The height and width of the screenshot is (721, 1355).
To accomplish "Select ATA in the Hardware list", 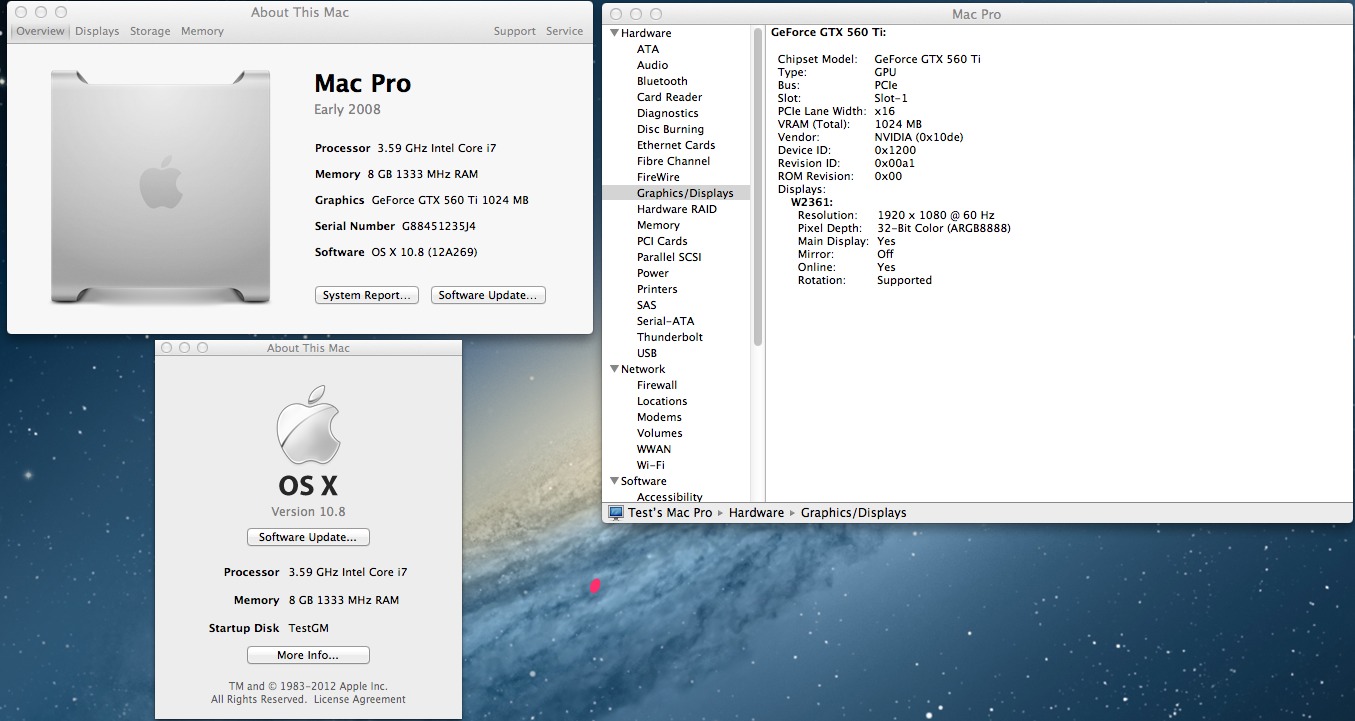I will pyautogui.click(x=648, y=49).
